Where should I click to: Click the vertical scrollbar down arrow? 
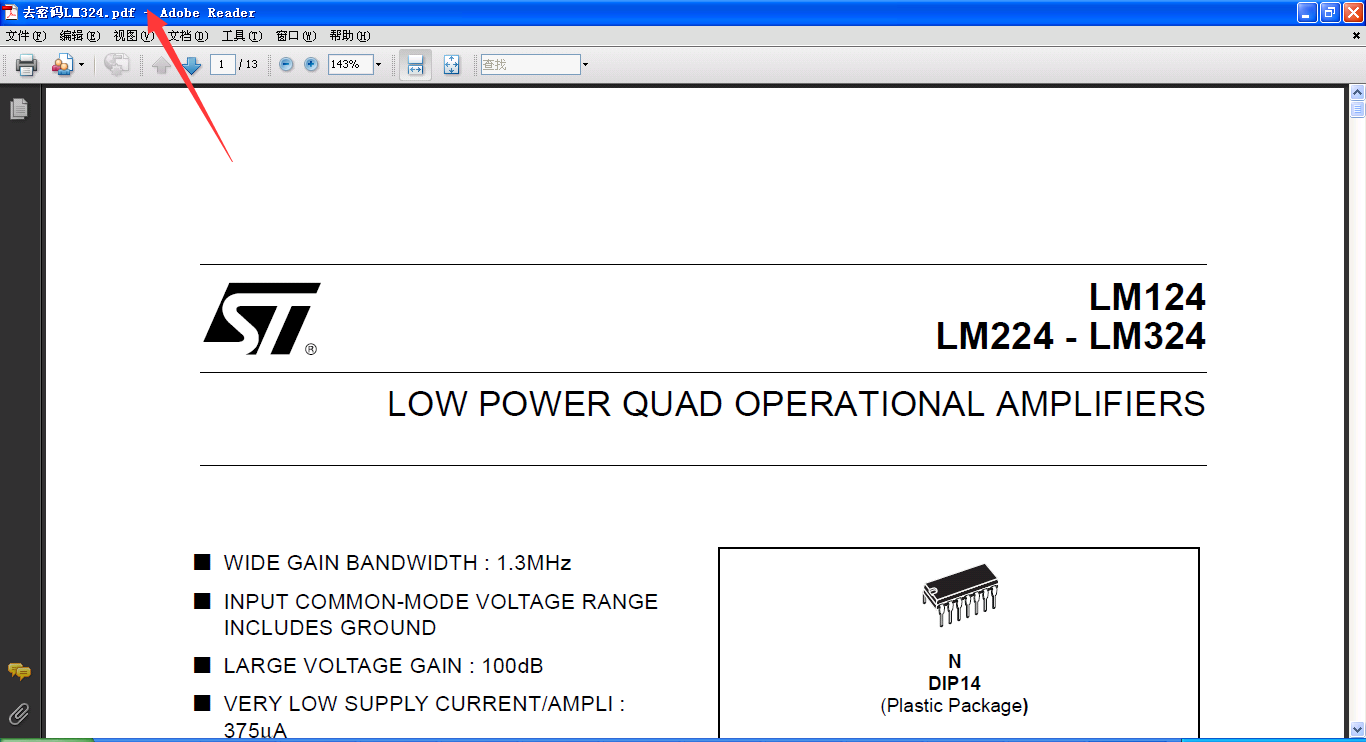click(x=1357, y=730)
